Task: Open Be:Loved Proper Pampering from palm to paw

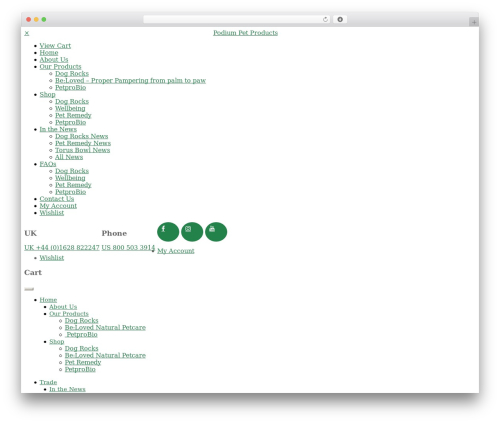Action: click(130, 81)
